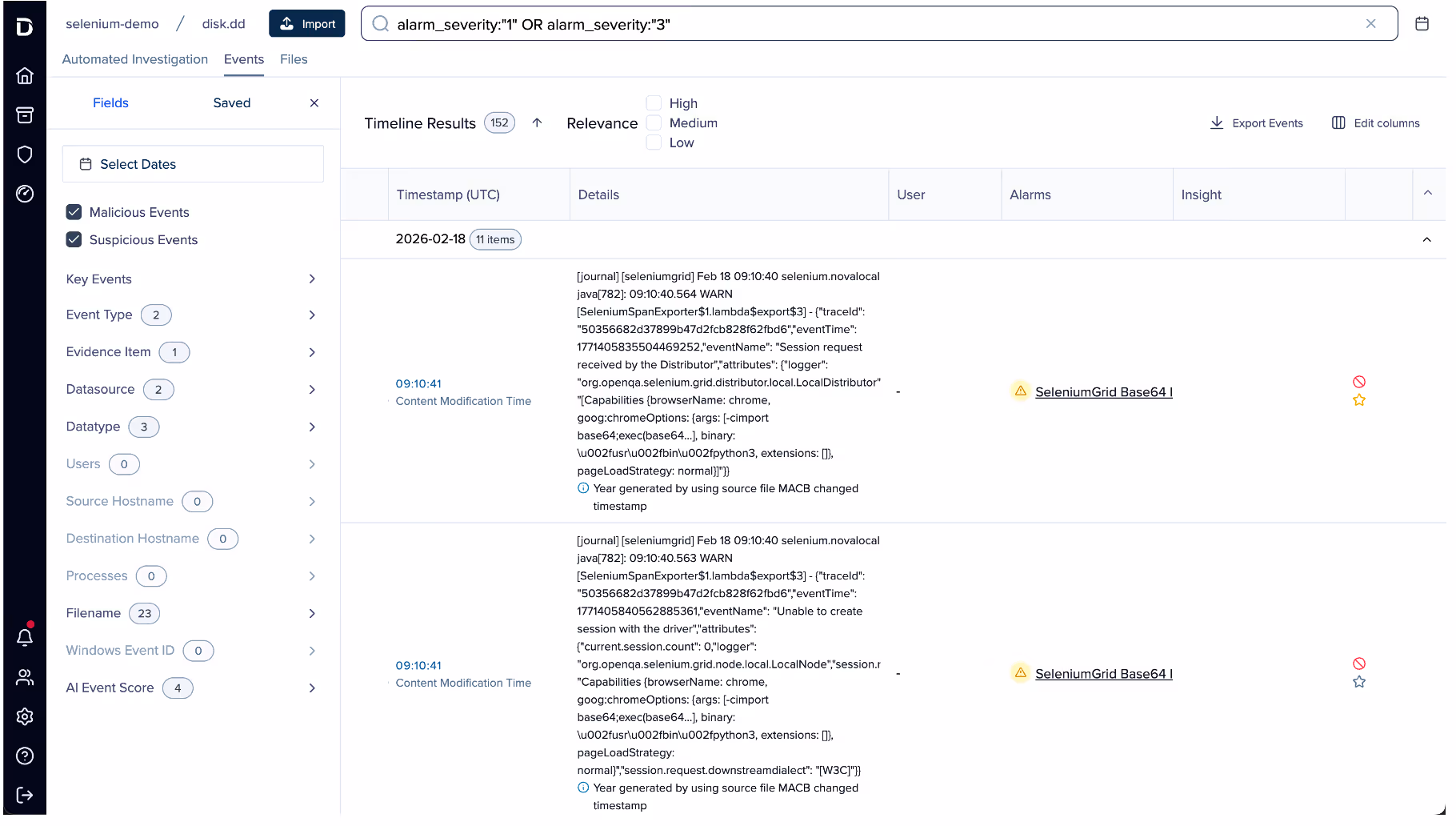Switch to Saved tab
This screenshot has height=826, width=1456.
click(232, 103)
